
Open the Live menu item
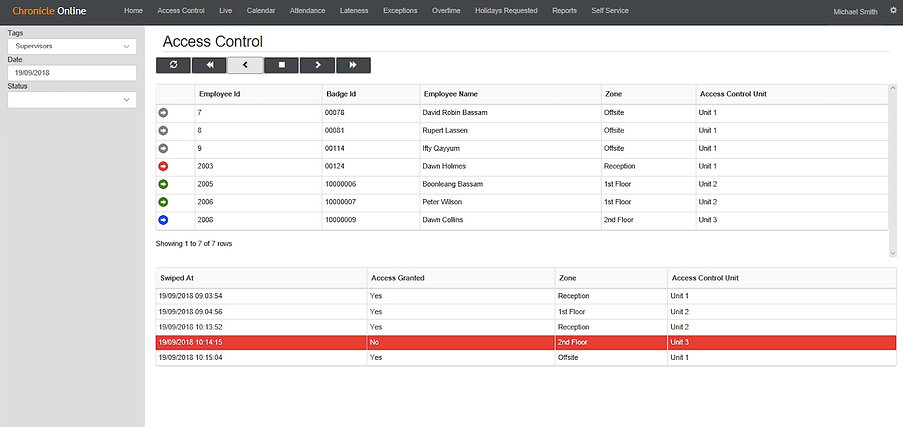tap(226, 11)
